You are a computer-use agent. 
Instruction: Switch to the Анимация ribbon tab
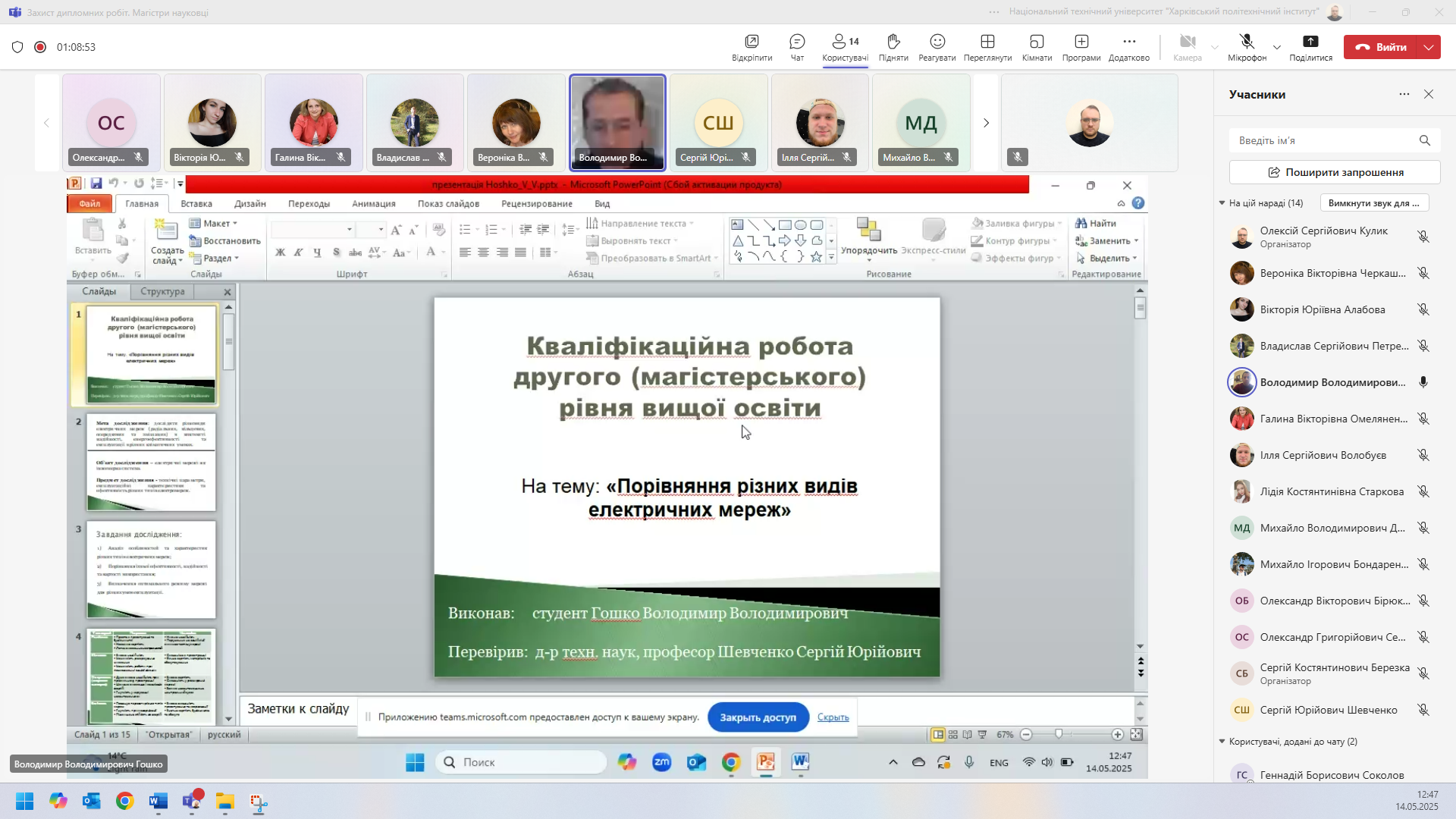tap(374, 203)
